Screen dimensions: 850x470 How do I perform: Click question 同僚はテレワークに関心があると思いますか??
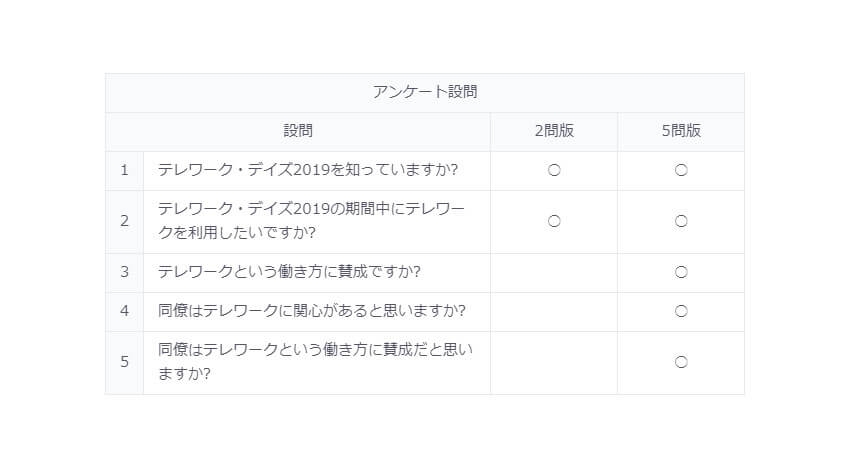312,311
